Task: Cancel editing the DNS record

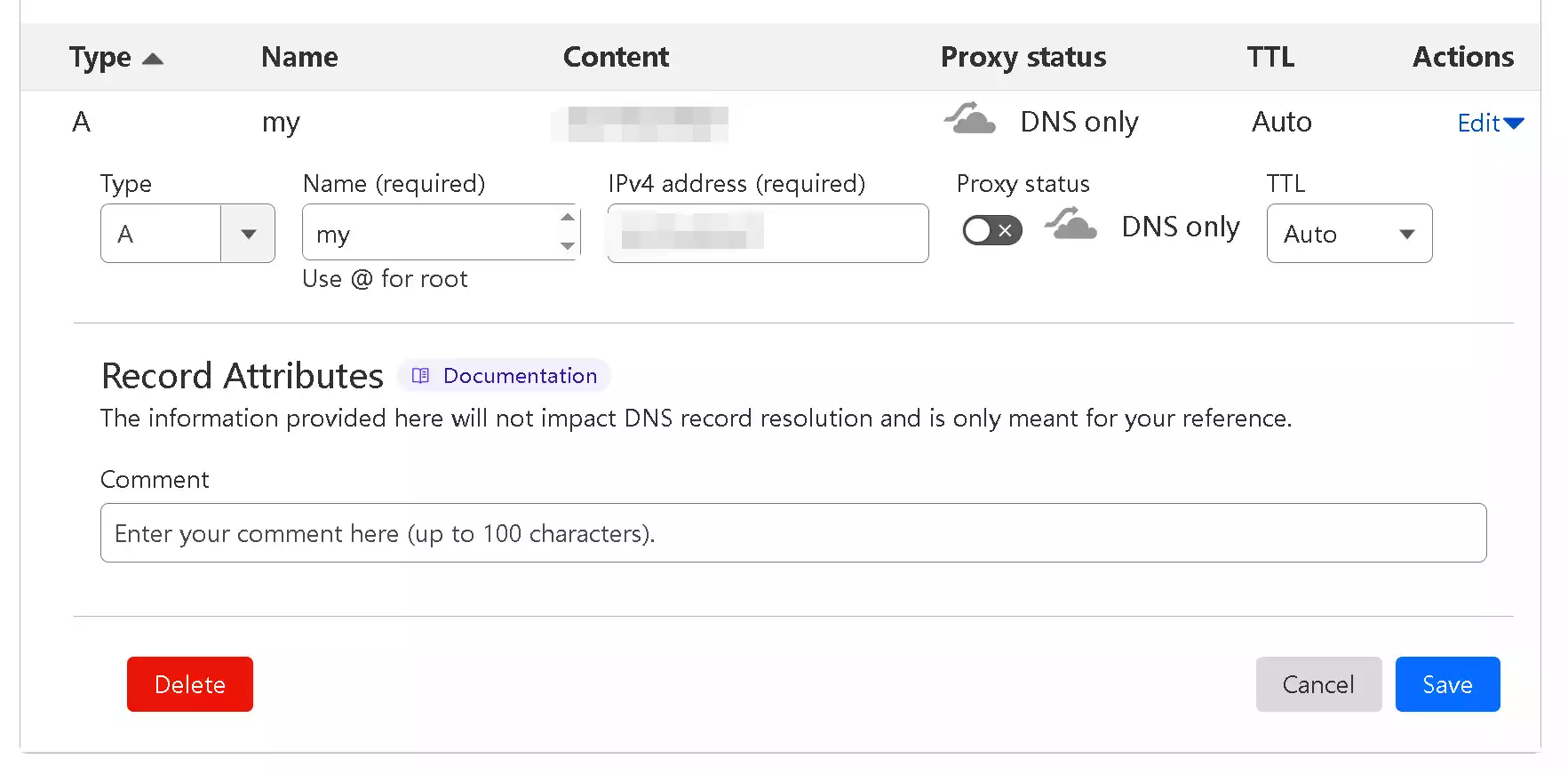Action: coord(1317,684)
